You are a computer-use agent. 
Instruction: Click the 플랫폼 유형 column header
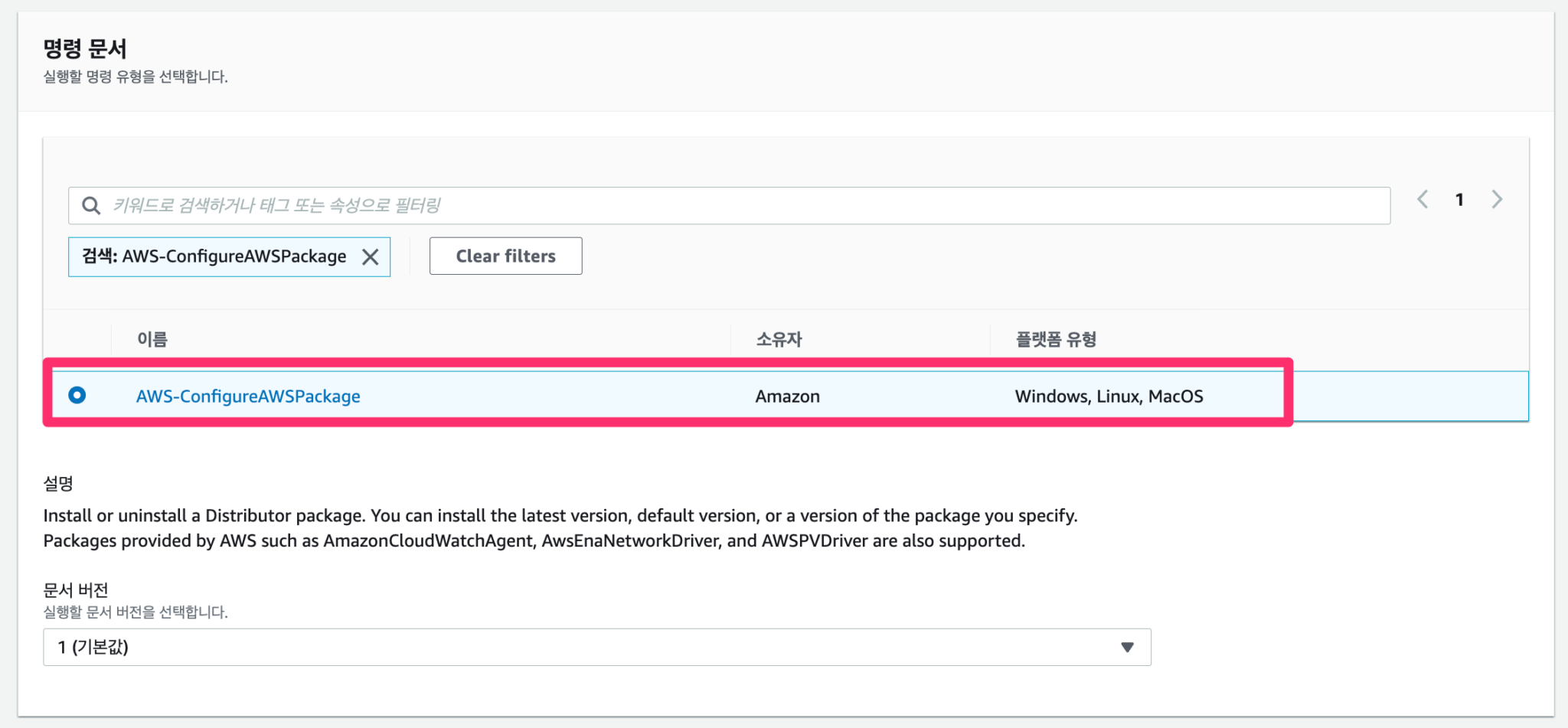(x=1056, y=339)
